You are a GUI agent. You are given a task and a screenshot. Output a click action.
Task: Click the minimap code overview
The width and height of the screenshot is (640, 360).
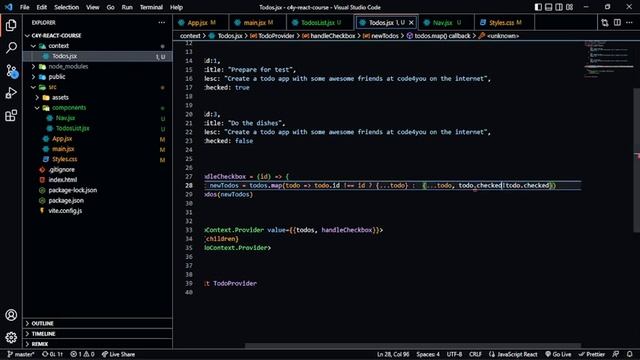click(608, 59)
